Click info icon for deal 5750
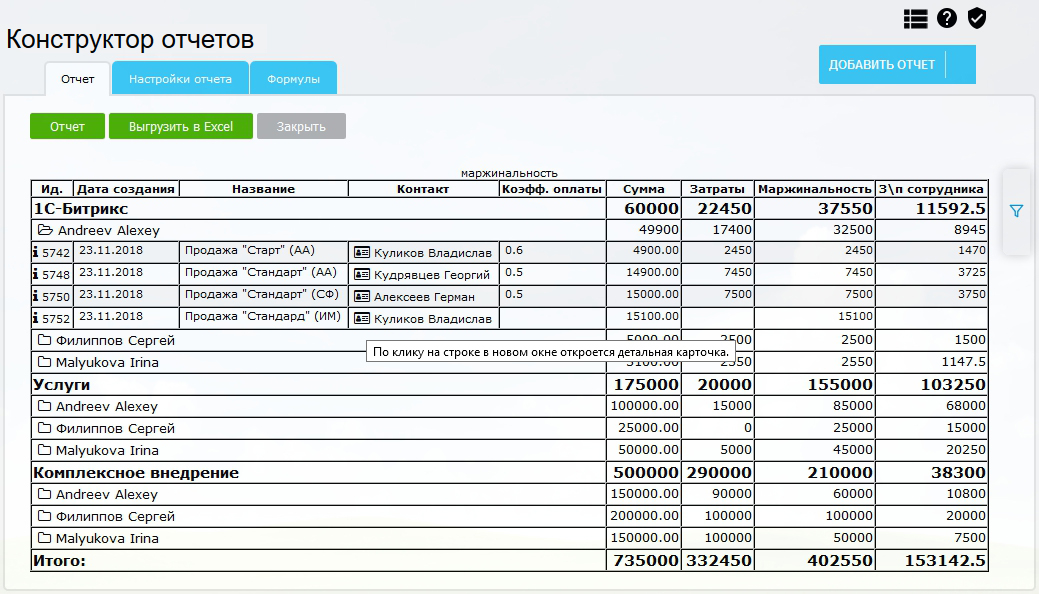This screenshot has width=1039, height=594. click(x=37, y=297)
